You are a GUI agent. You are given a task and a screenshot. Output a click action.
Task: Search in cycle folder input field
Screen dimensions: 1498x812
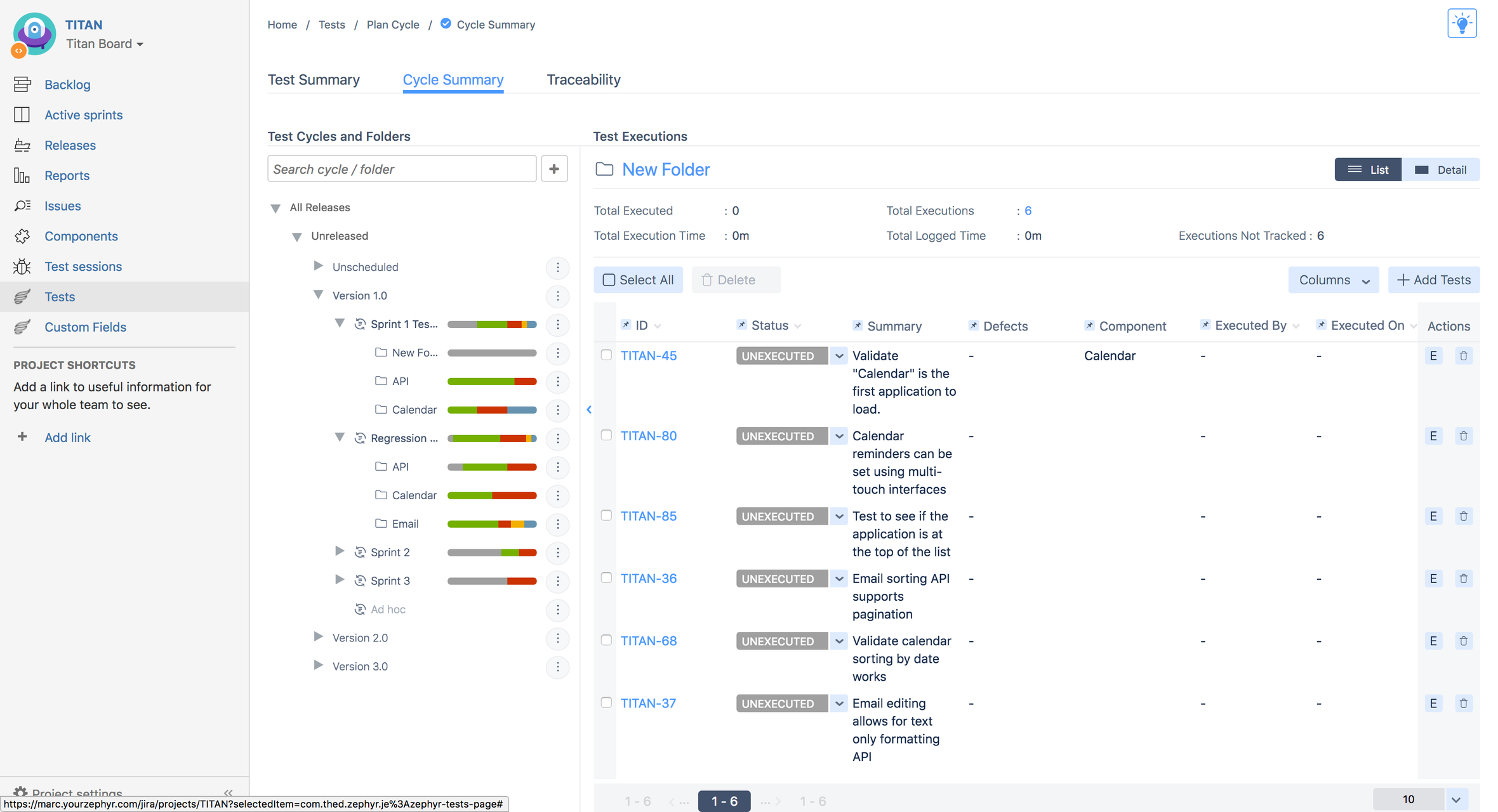tap(402, 168)
